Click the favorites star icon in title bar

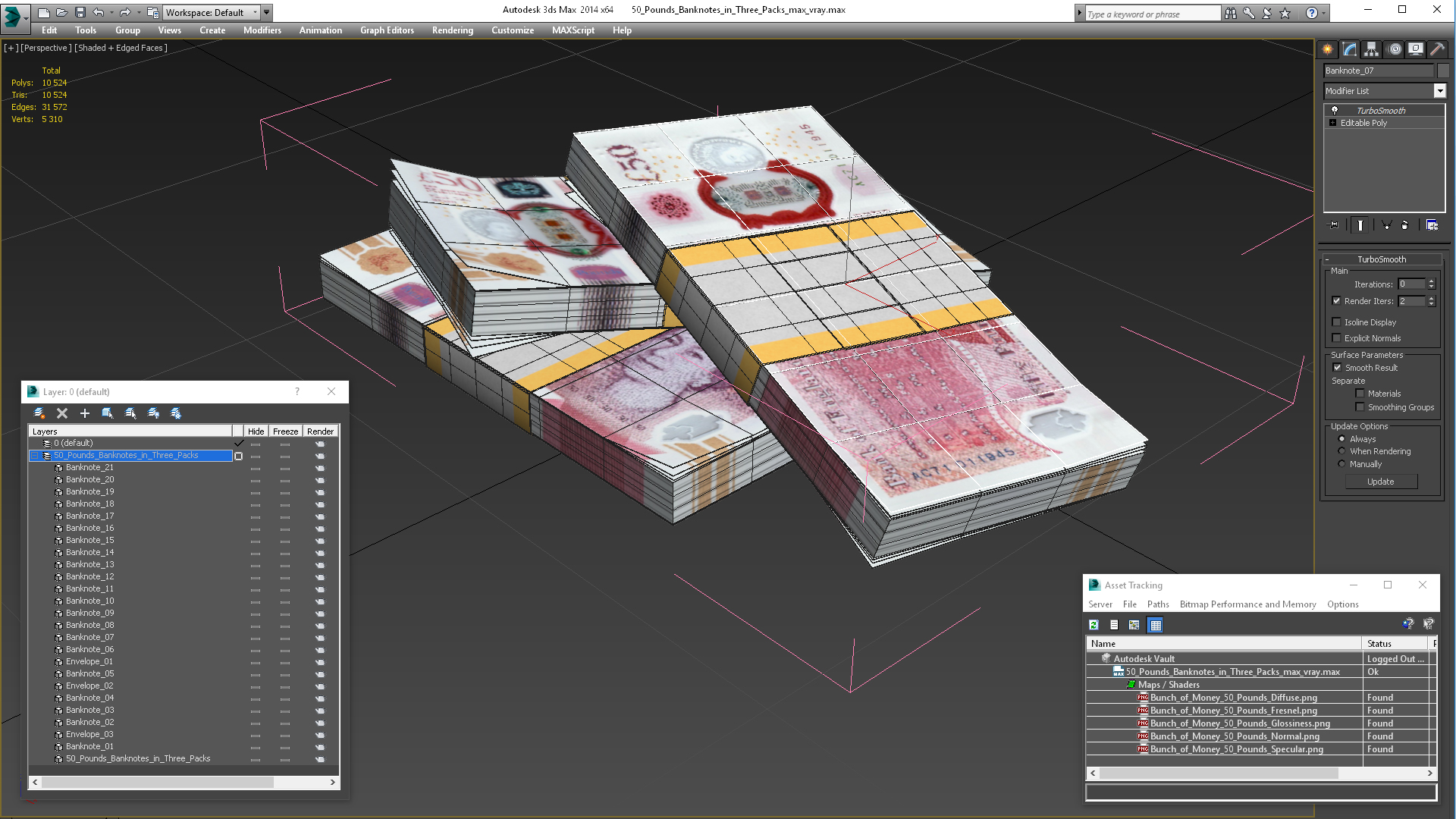[1285, 13]
